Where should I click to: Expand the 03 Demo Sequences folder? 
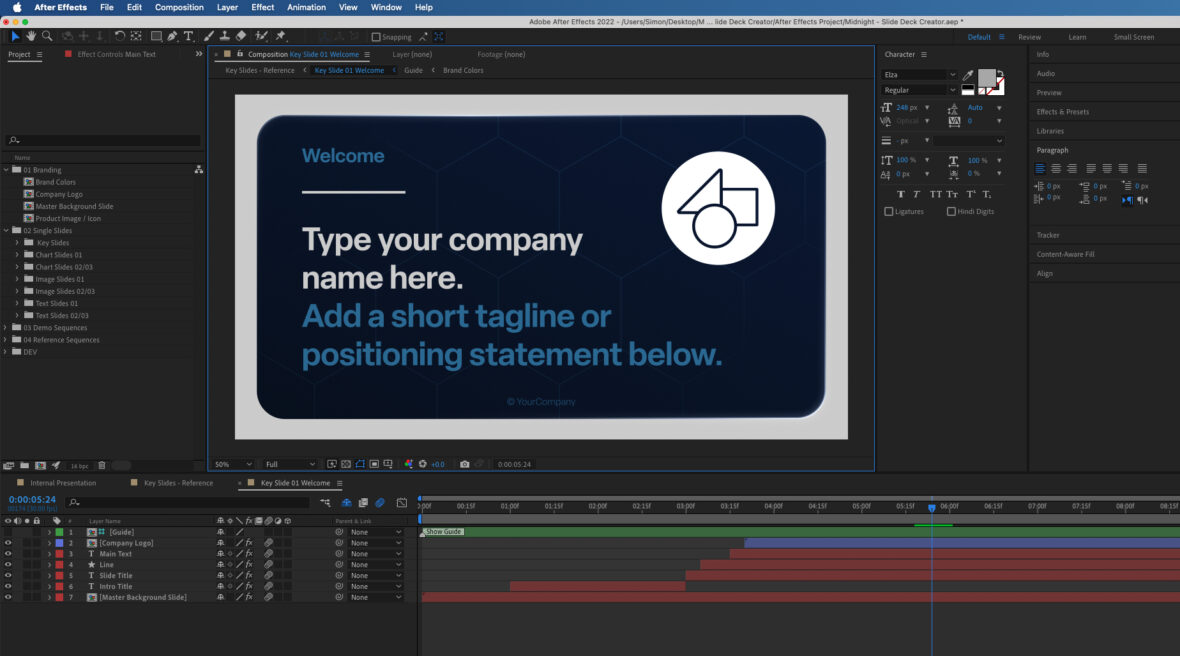click(5, 328)
